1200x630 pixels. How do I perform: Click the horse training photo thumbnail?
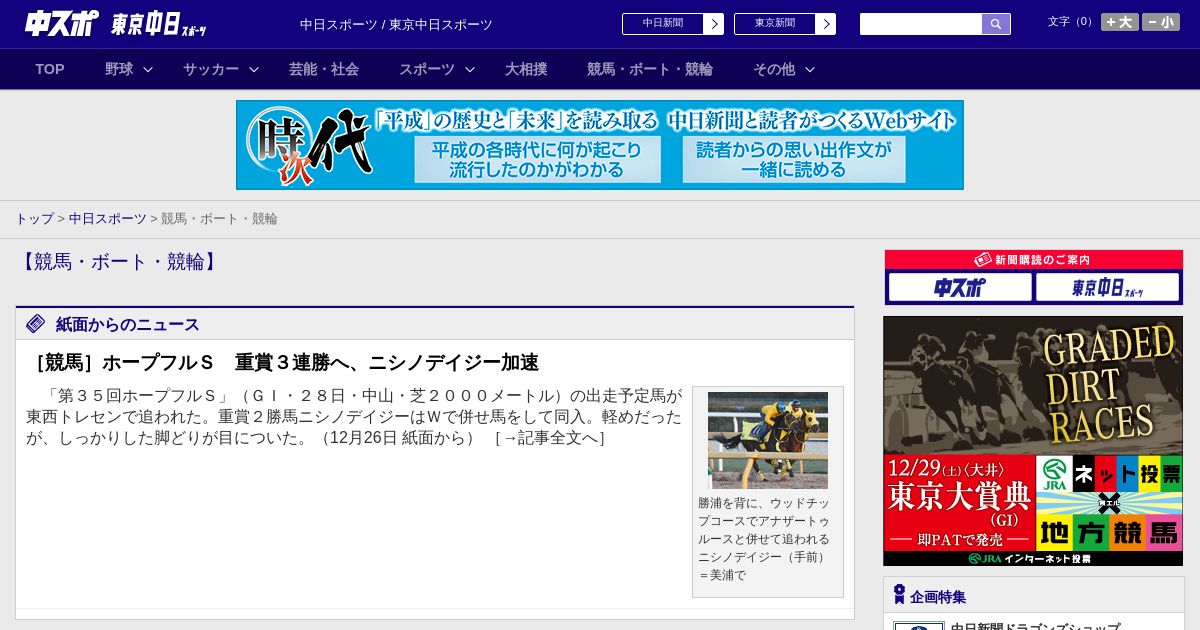pos(768,440)
